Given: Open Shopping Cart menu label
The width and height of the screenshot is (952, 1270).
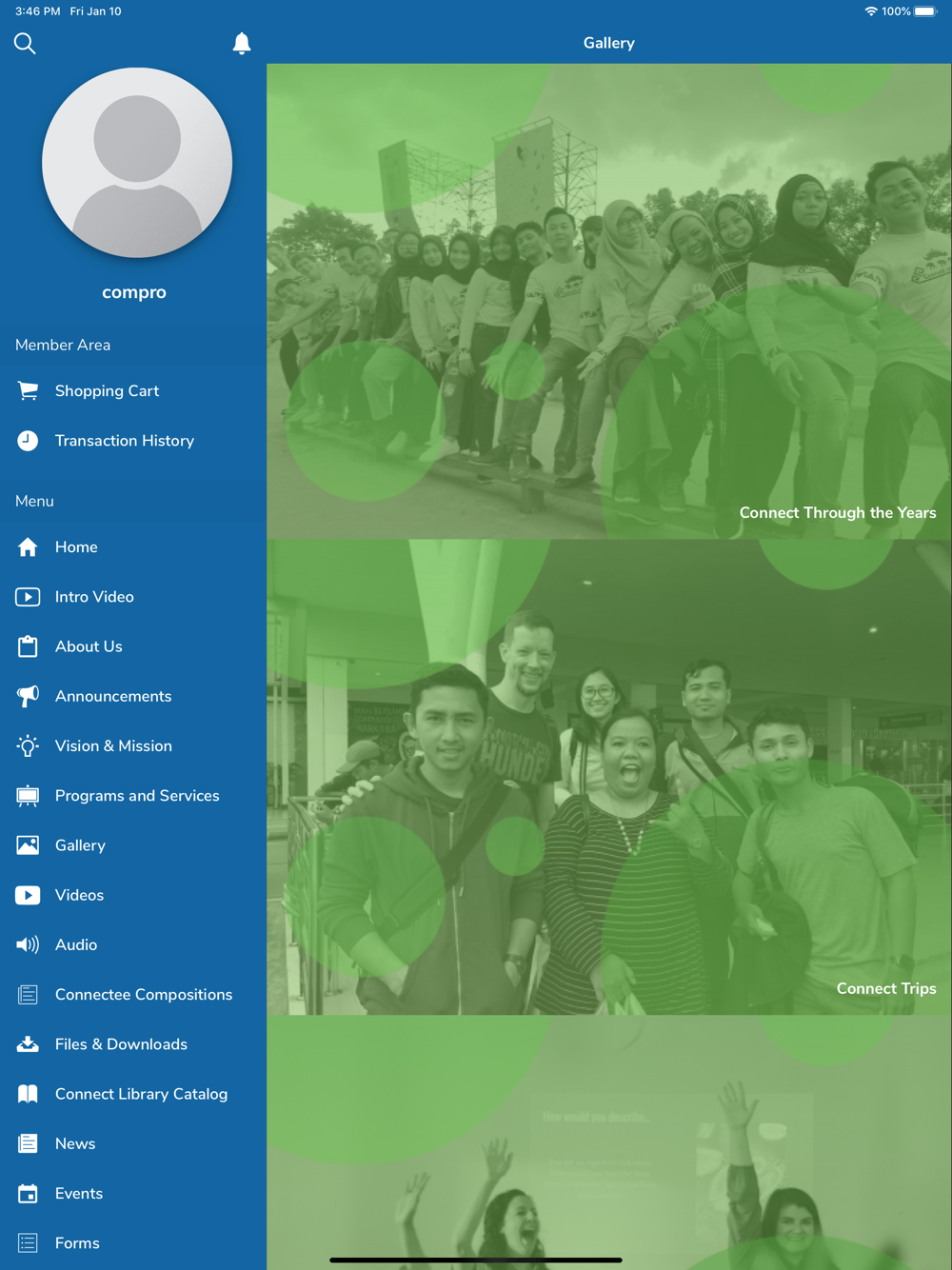Looking at the screenshot, I should [107, 391].
